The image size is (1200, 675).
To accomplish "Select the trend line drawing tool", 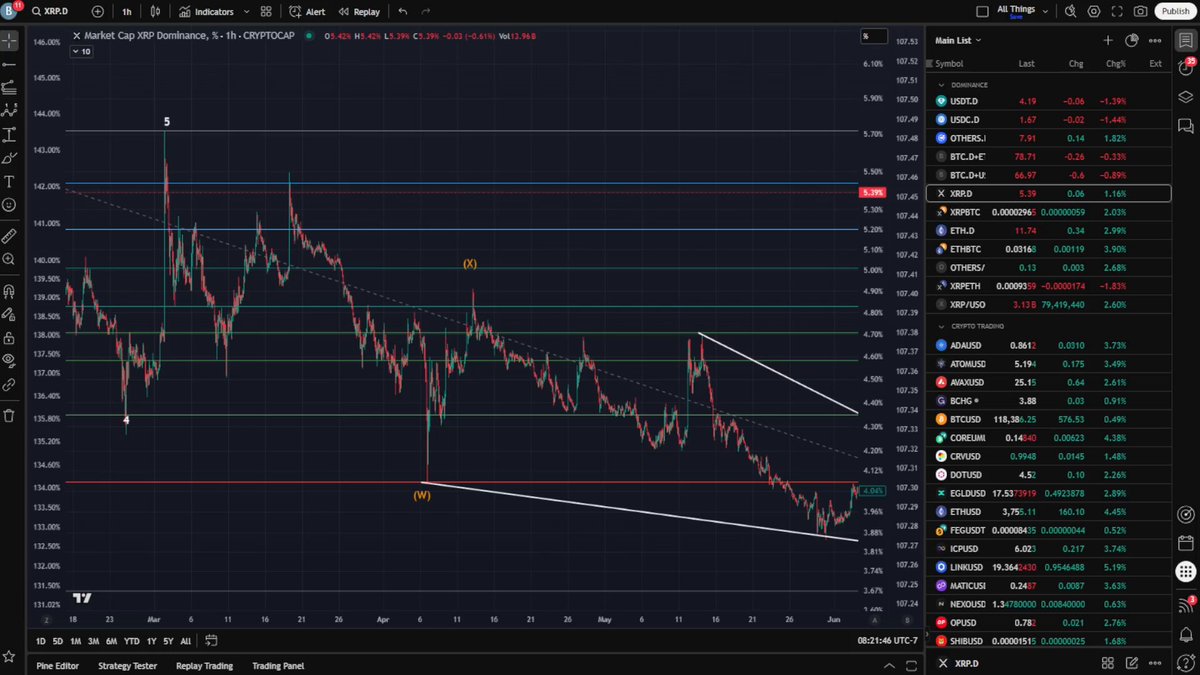I will 9,64.
